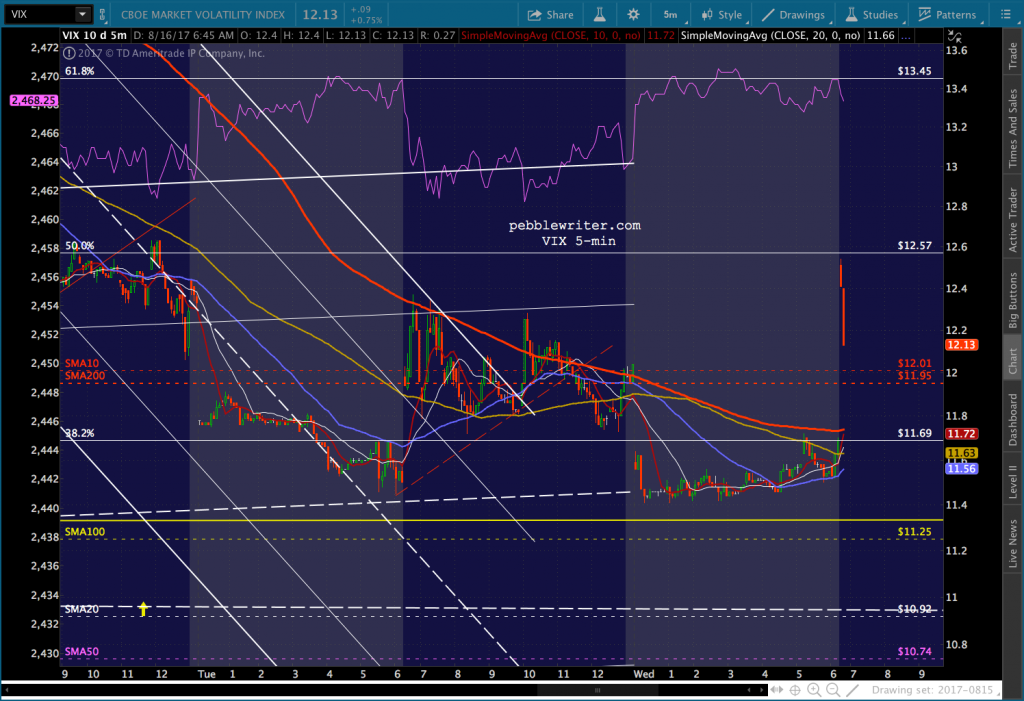The height and width of the screenshot is (701, 1024).
Task: Click the info icon beside copyright notice
Action: pyautogui.click(x=69, y=54)
